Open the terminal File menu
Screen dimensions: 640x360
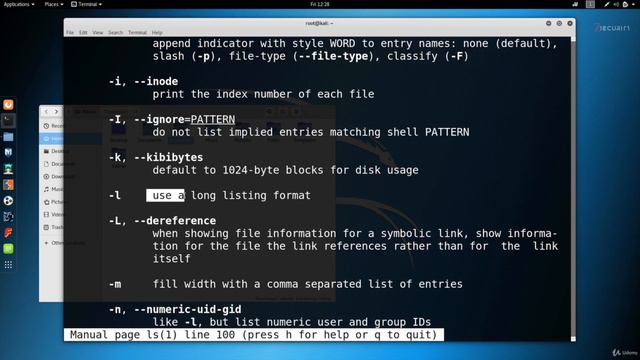click(70, 32)
